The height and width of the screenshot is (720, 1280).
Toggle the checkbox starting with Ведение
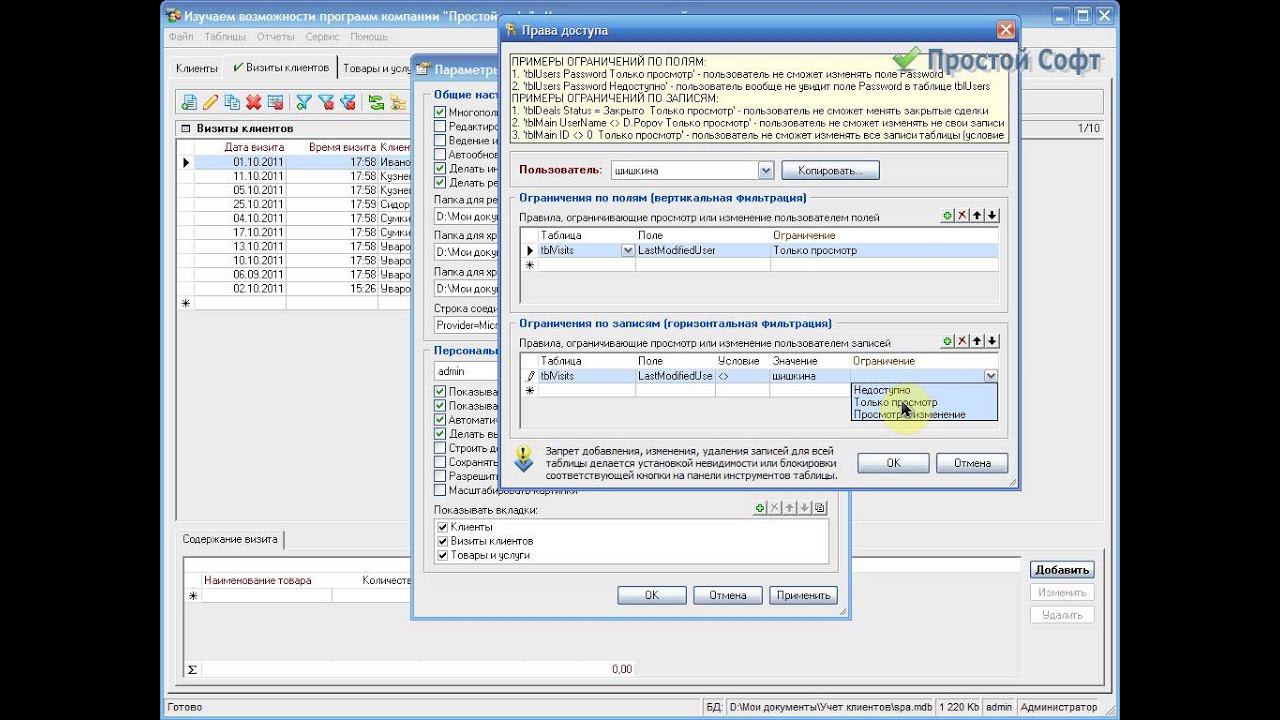click(440, 141)
